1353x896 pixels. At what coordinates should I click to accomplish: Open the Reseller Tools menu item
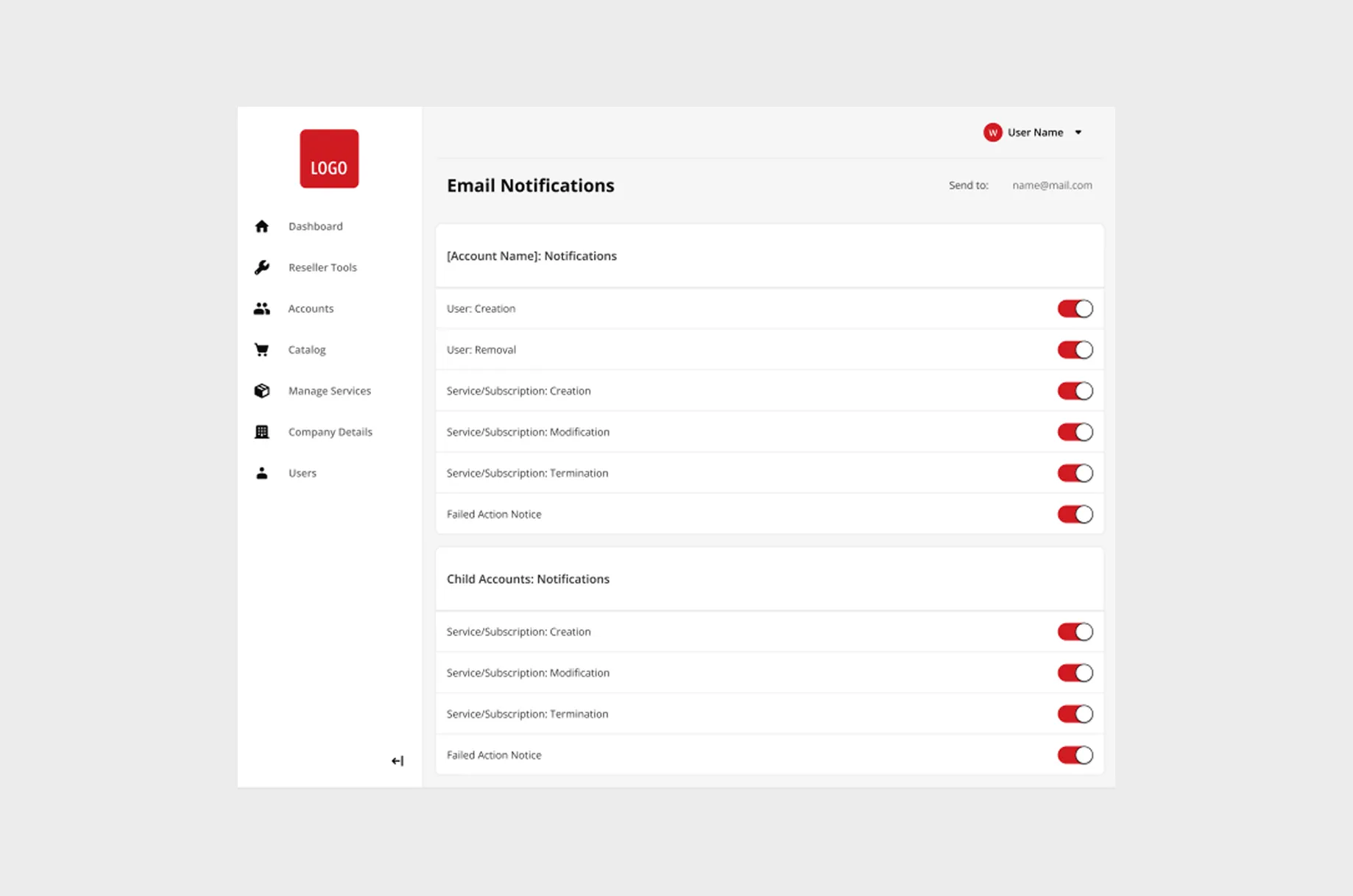(322, 267)
